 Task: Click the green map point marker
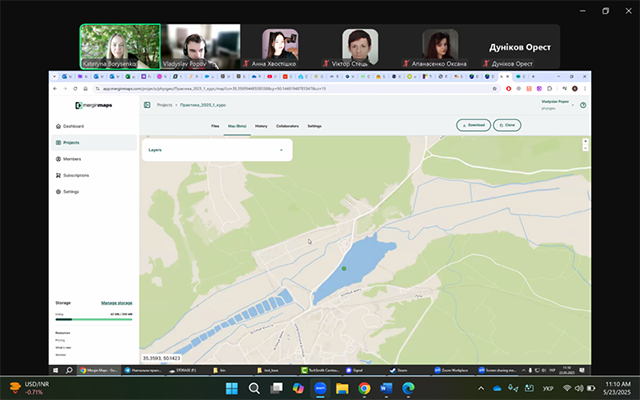344,268
